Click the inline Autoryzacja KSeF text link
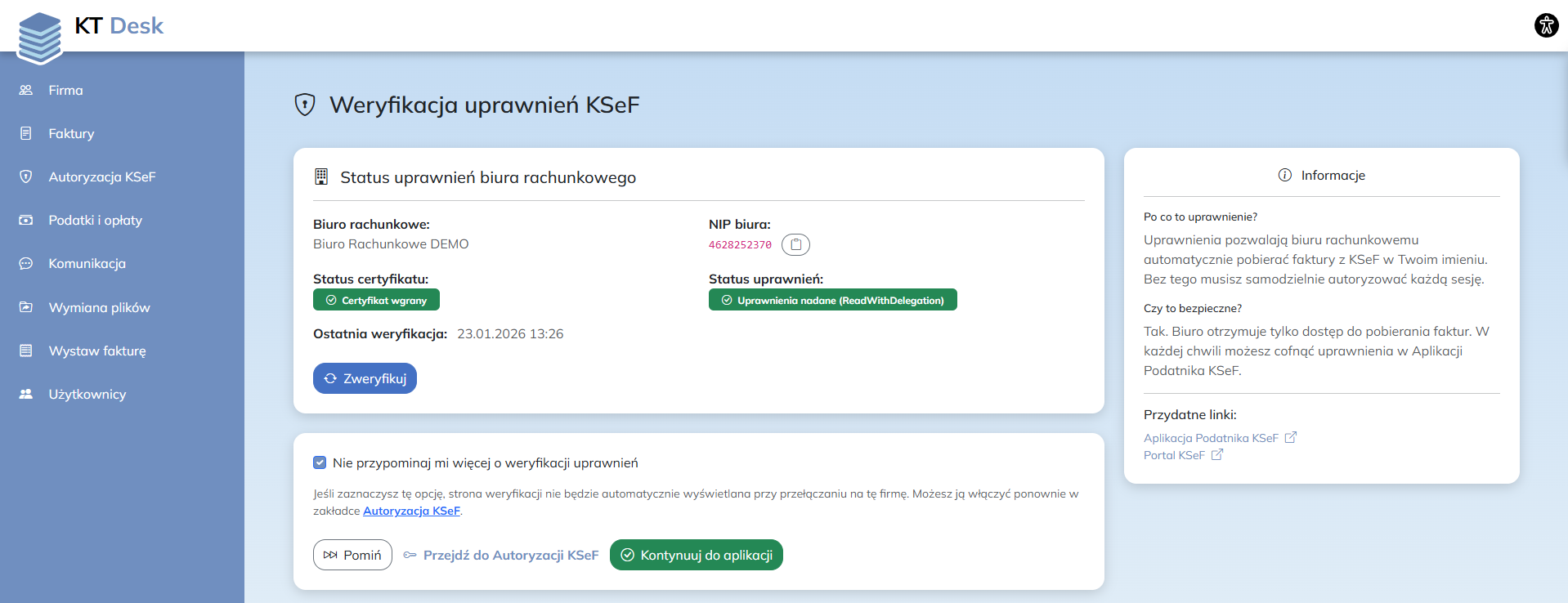 (x=411, y=511)
